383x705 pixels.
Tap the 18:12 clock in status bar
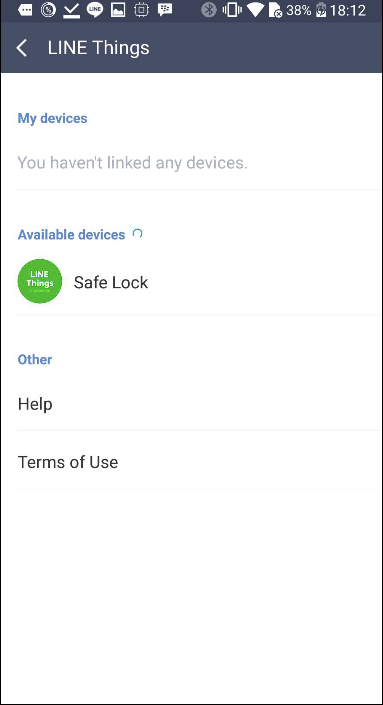tap(348, 10)
